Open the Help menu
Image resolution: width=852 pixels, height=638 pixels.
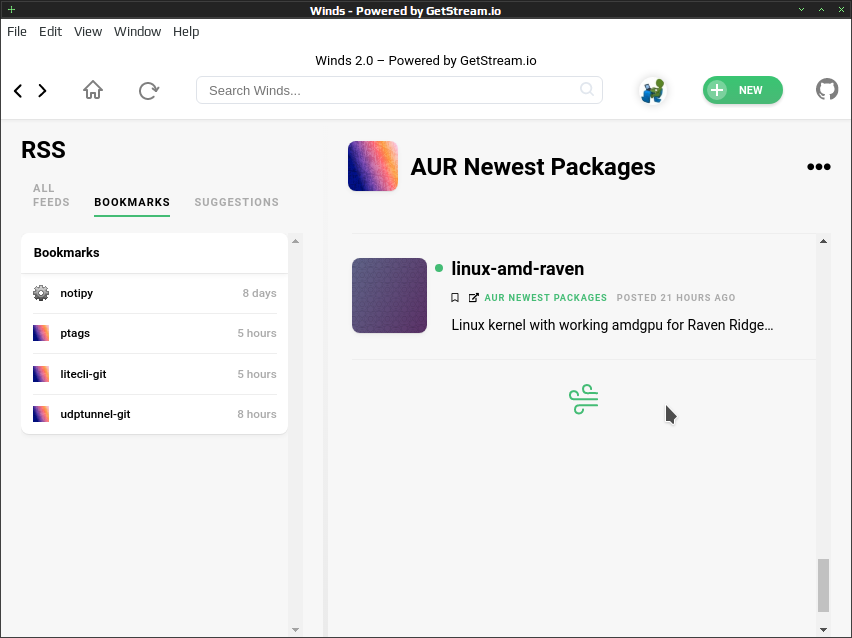[x=186, y=32]
